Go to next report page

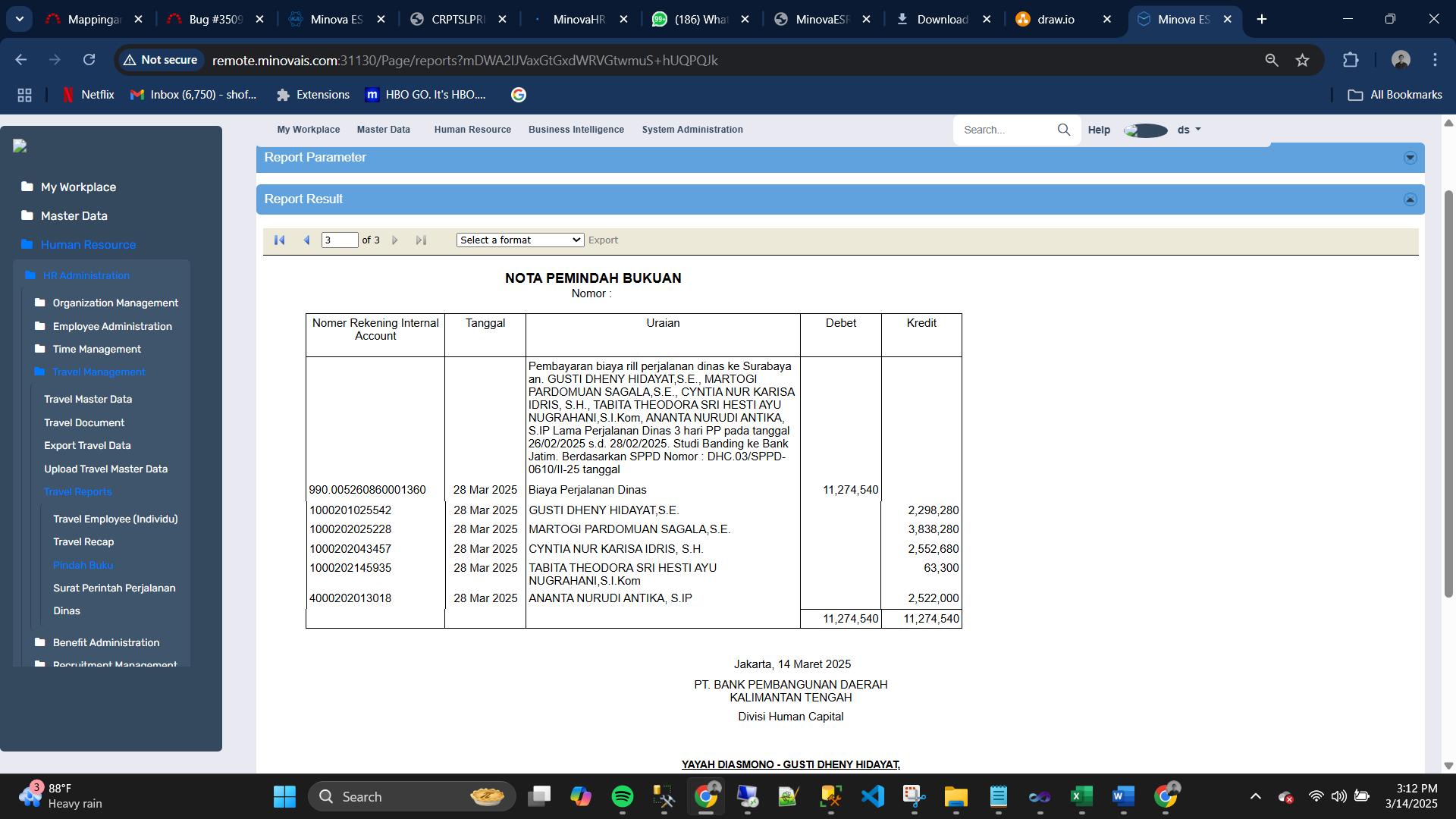click(395, 240)
